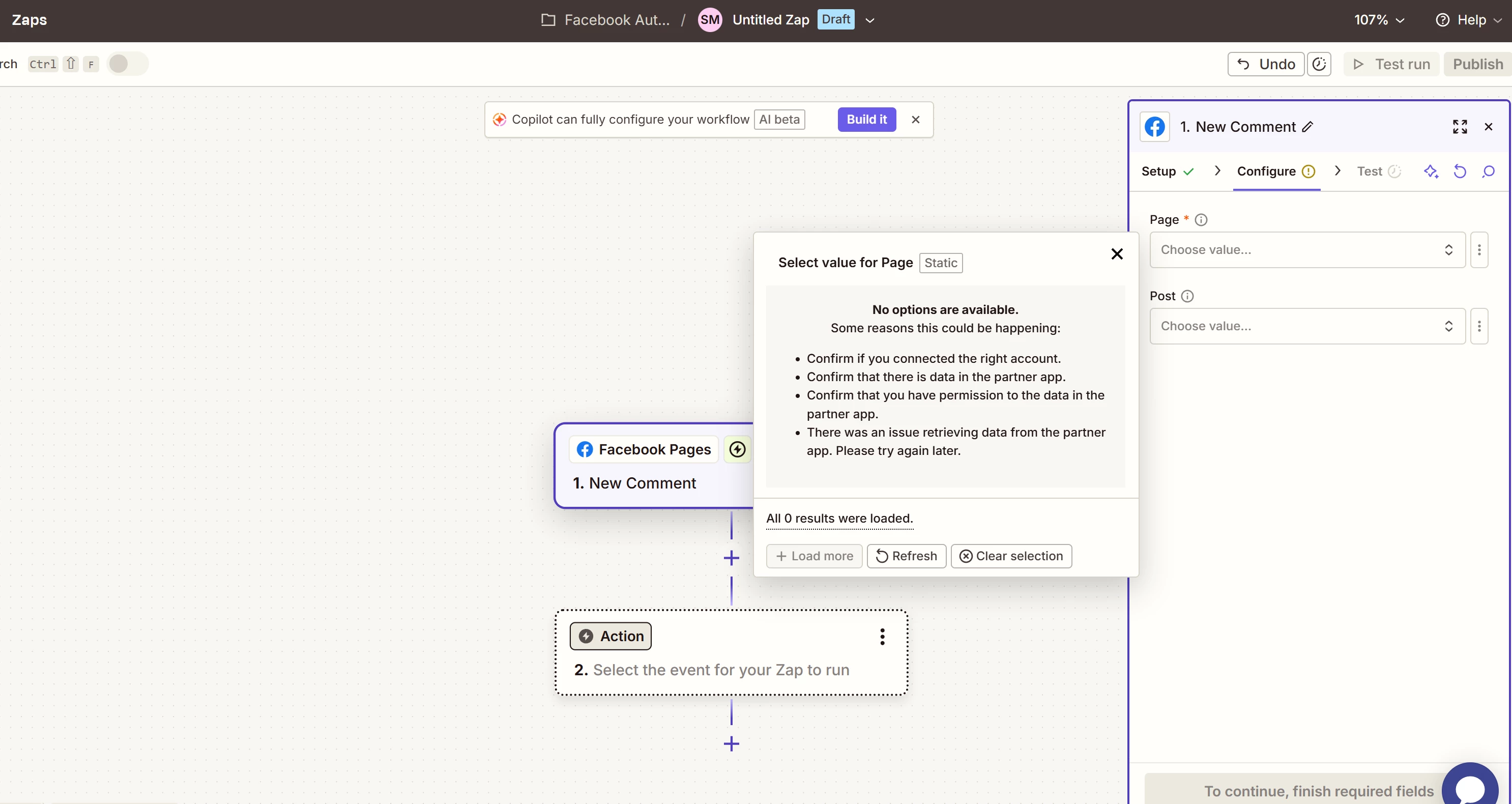Click the plus icon below New Comment step
Screen dimensions: 1512x804
[x=731, y=558]
